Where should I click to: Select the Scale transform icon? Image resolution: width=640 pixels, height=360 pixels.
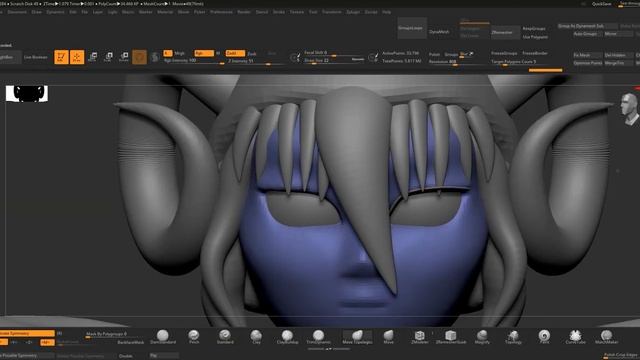(x=108, y=56)
